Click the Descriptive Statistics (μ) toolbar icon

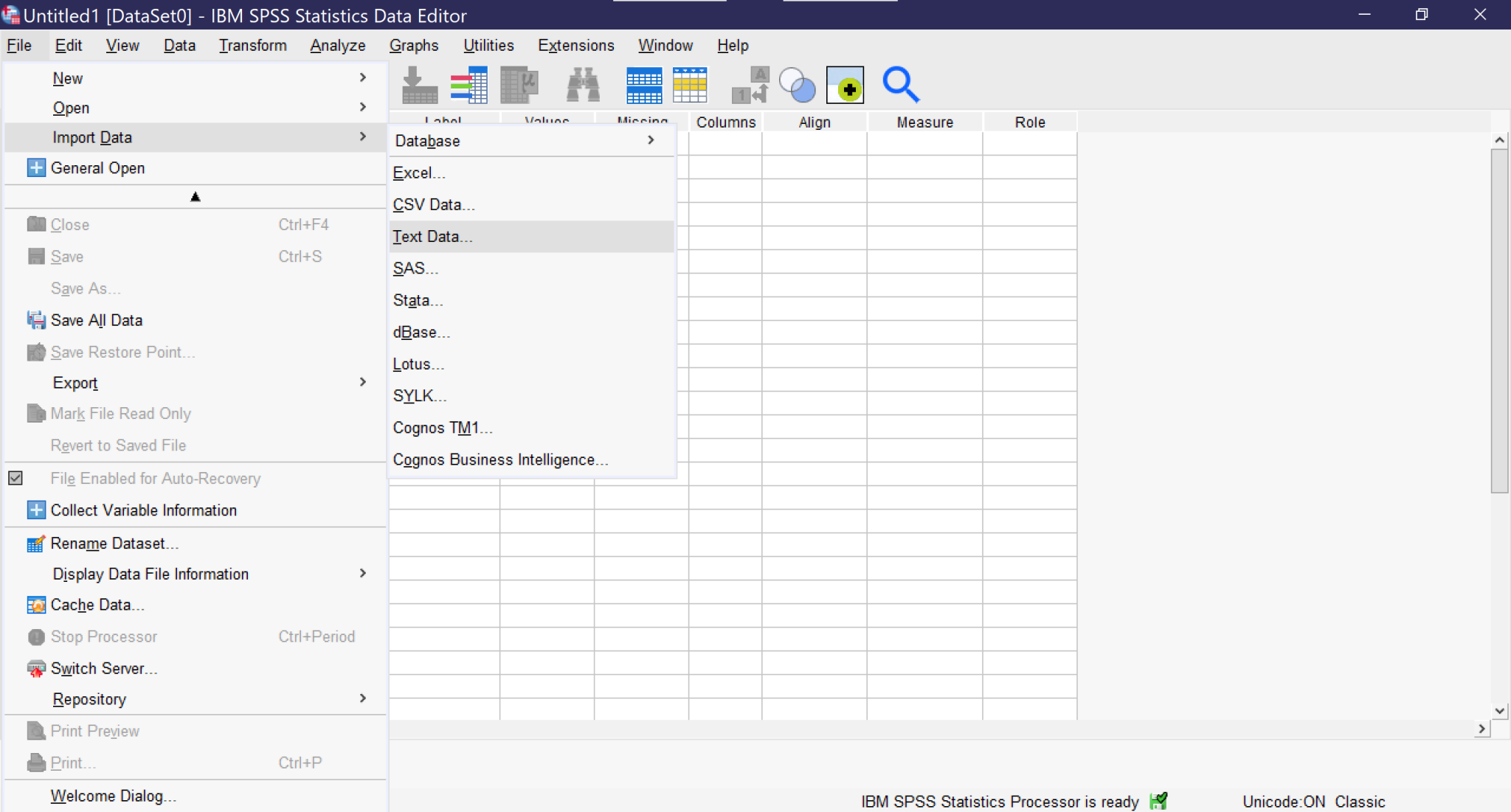519,85
